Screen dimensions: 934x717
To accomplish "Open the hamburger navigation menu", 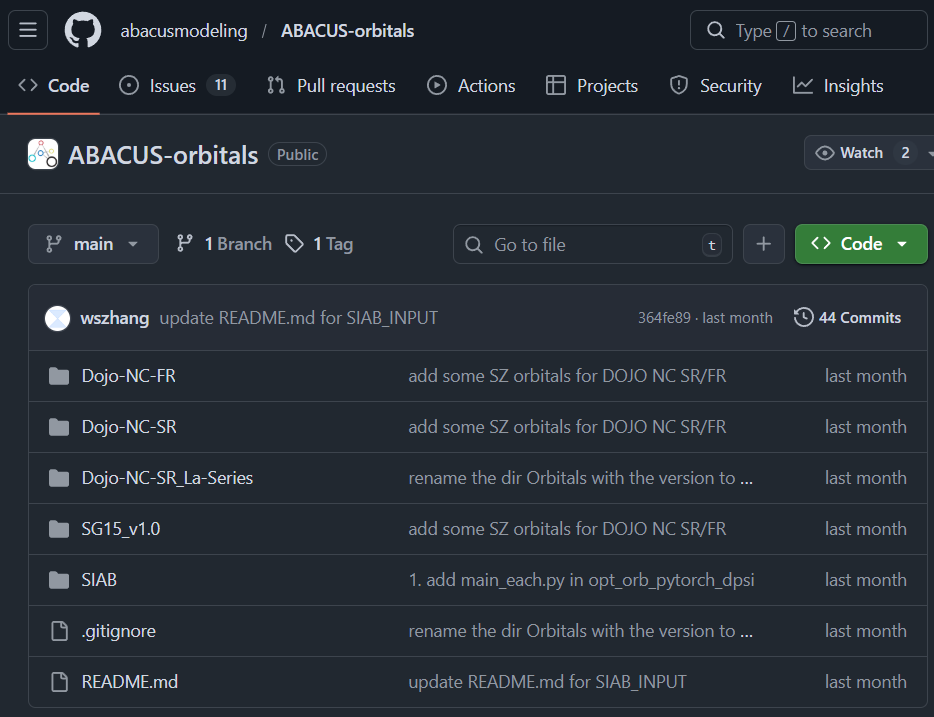I will (x=27, y=31).
